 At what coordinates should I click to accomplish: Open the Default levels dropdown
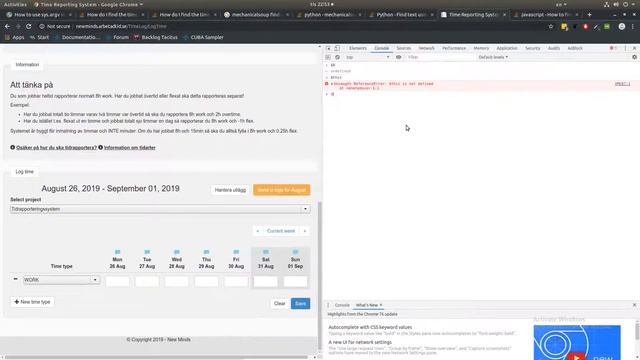click(493, 57)
